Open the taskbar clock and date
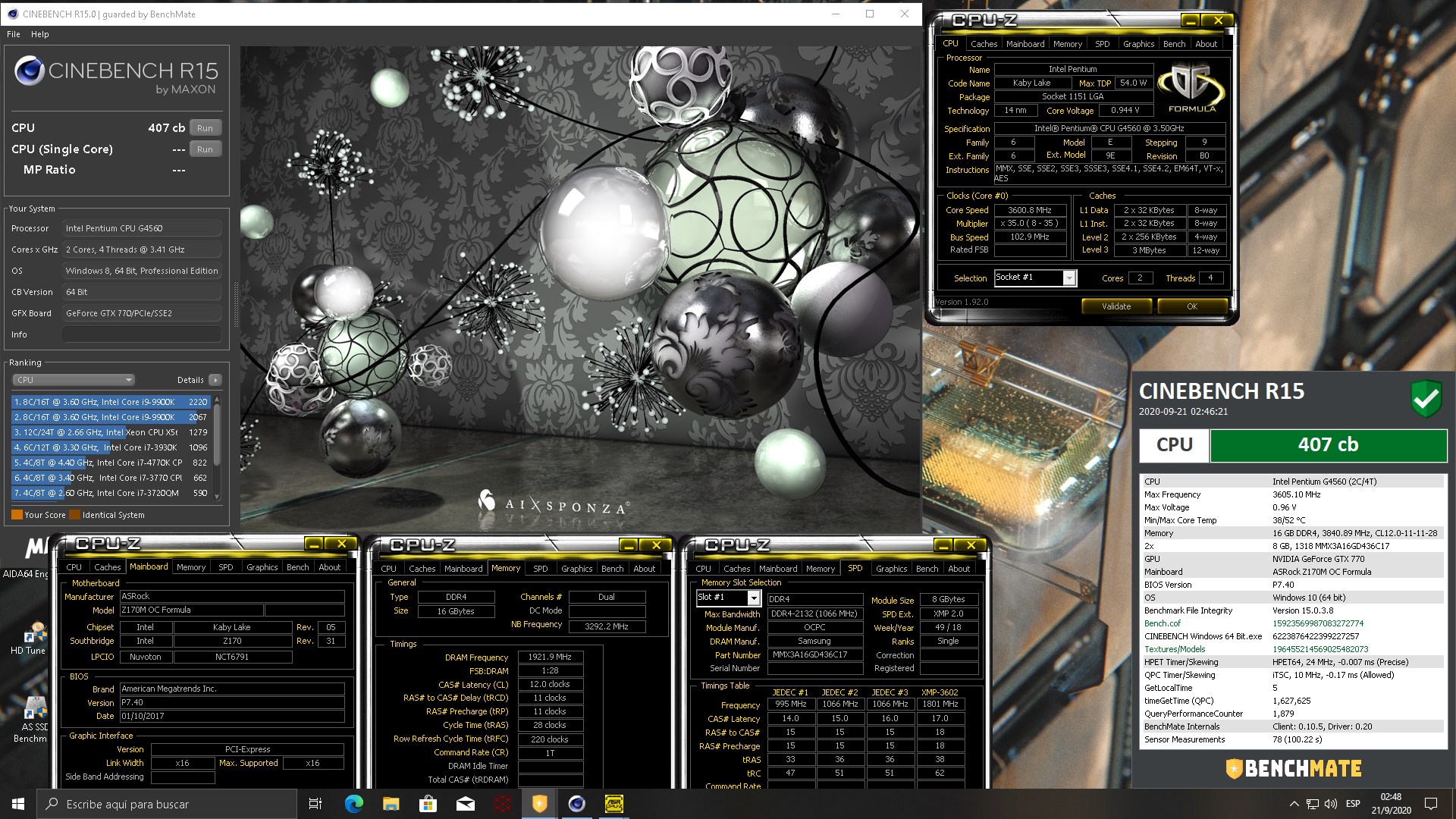1456x819 pixels. point(1391,804)
